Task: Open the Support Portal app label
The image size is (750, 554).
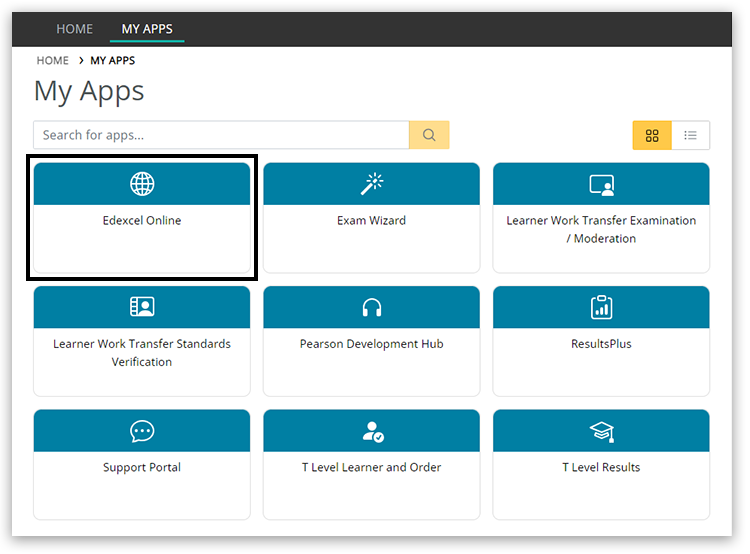Action: click(142, 468)
